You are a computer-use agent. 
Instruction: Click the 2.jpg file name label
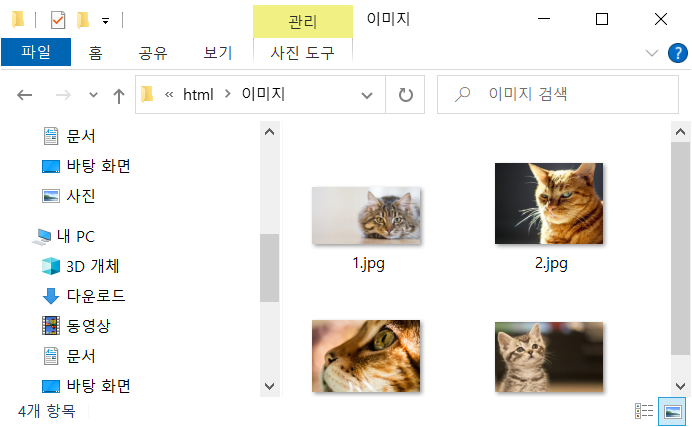pos(551,264)
